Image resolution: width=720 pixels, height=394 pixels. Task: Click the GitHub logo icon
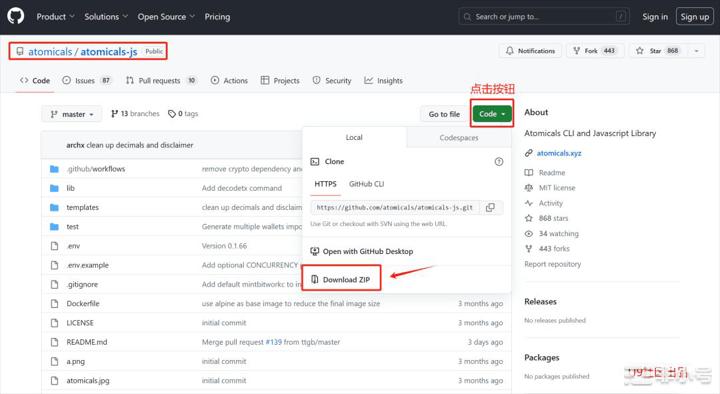click(16, 16)
